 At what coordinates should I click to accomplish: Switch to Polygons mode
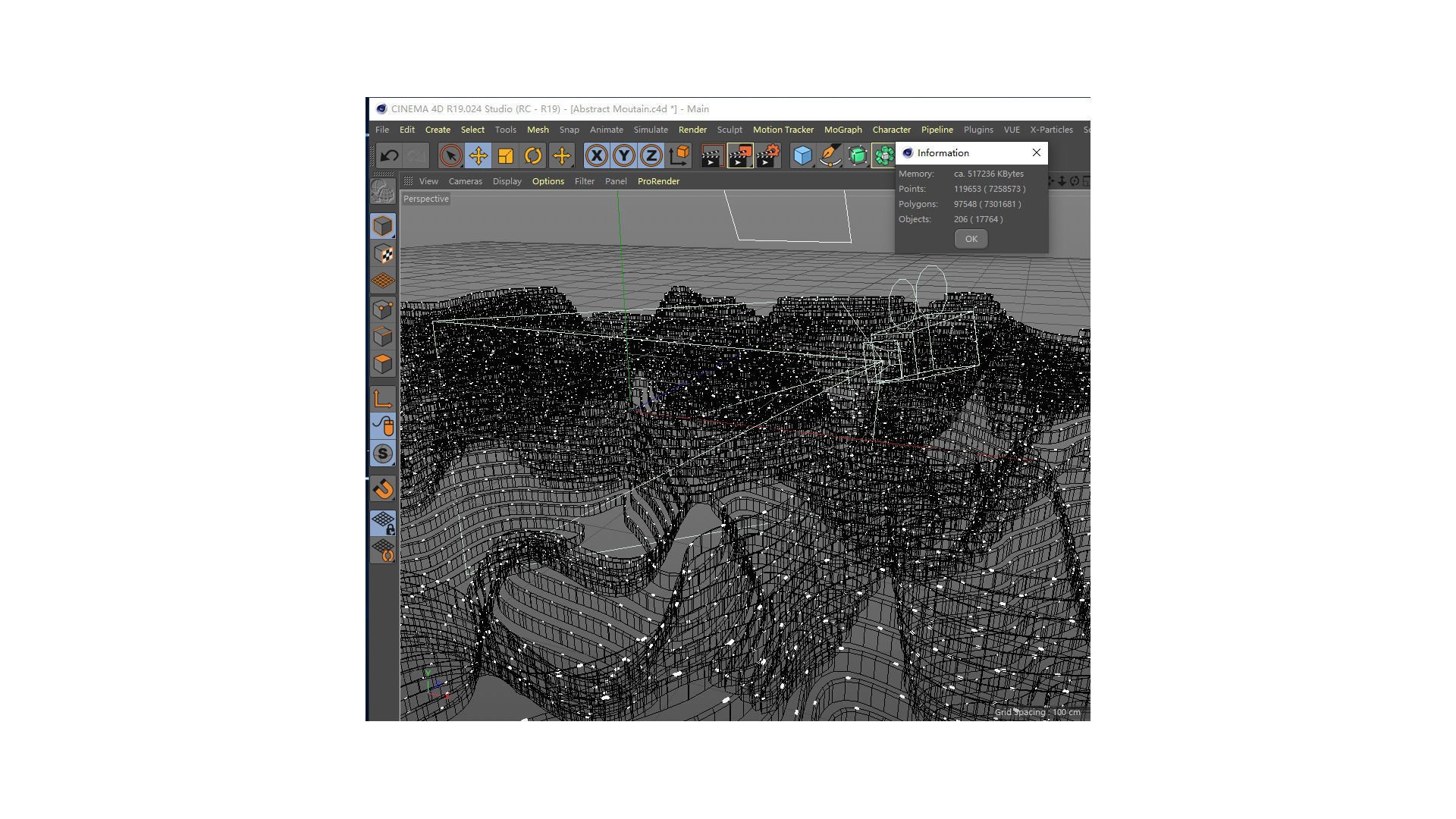(x=383, y=364)
